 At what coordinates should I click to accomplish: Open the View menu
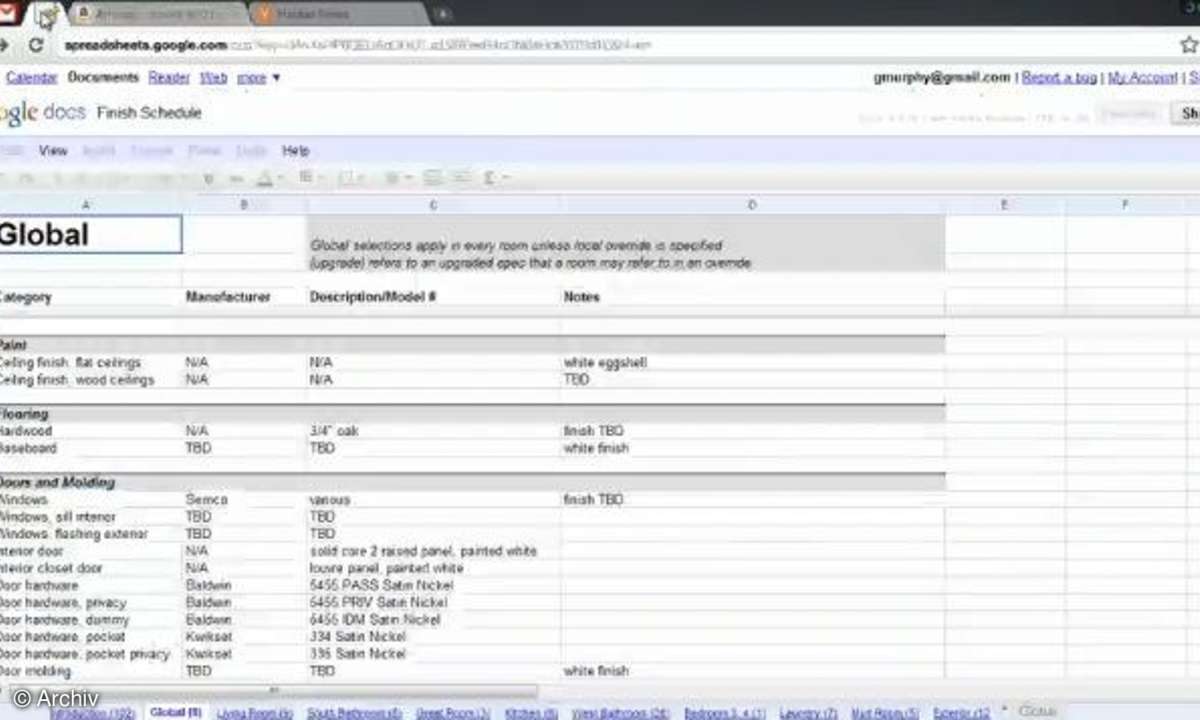53,151
